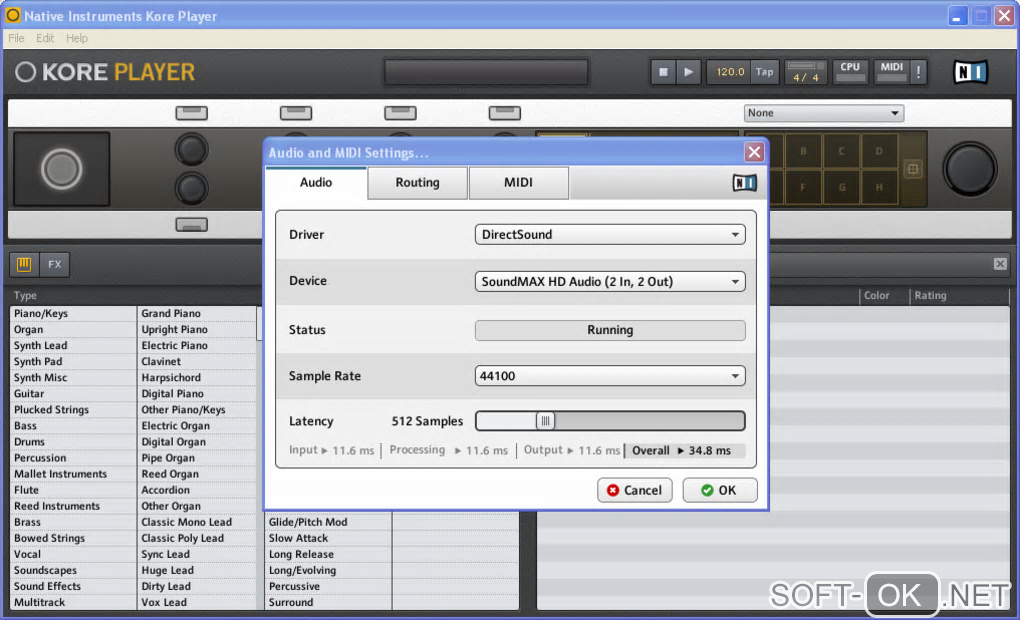Image resolution: width=1020 pixels, height=620 pixels.
Task: Click the lower left controller knob
Action: click(191, 189)
